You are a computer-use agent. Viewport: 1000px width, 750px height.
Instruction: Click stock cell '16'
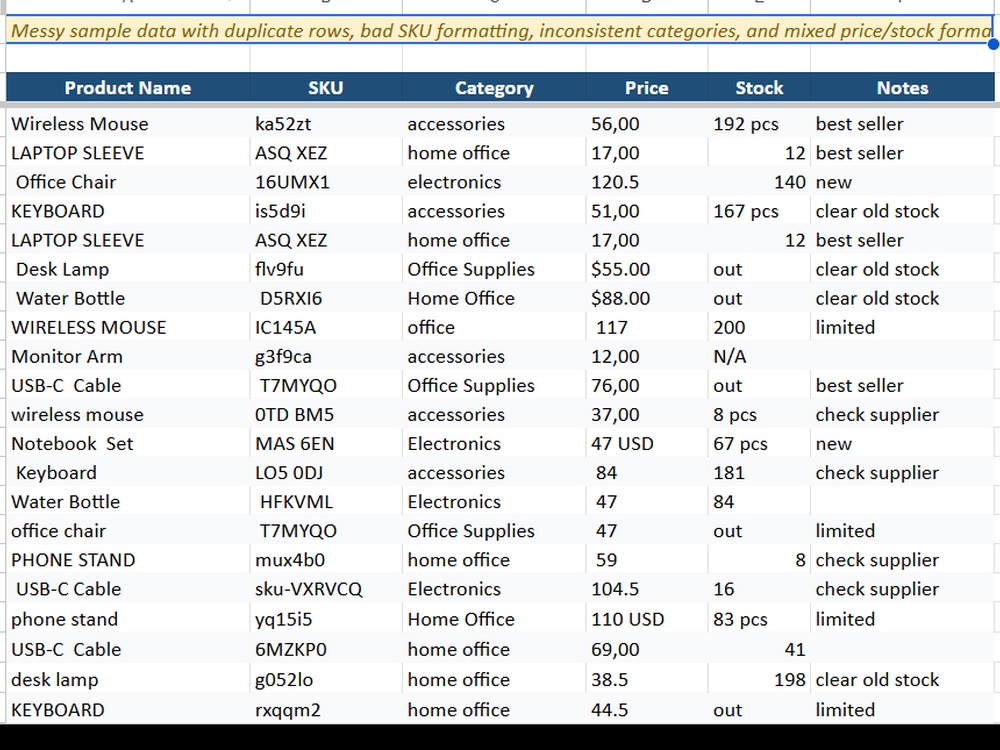(x=759, y=589)
